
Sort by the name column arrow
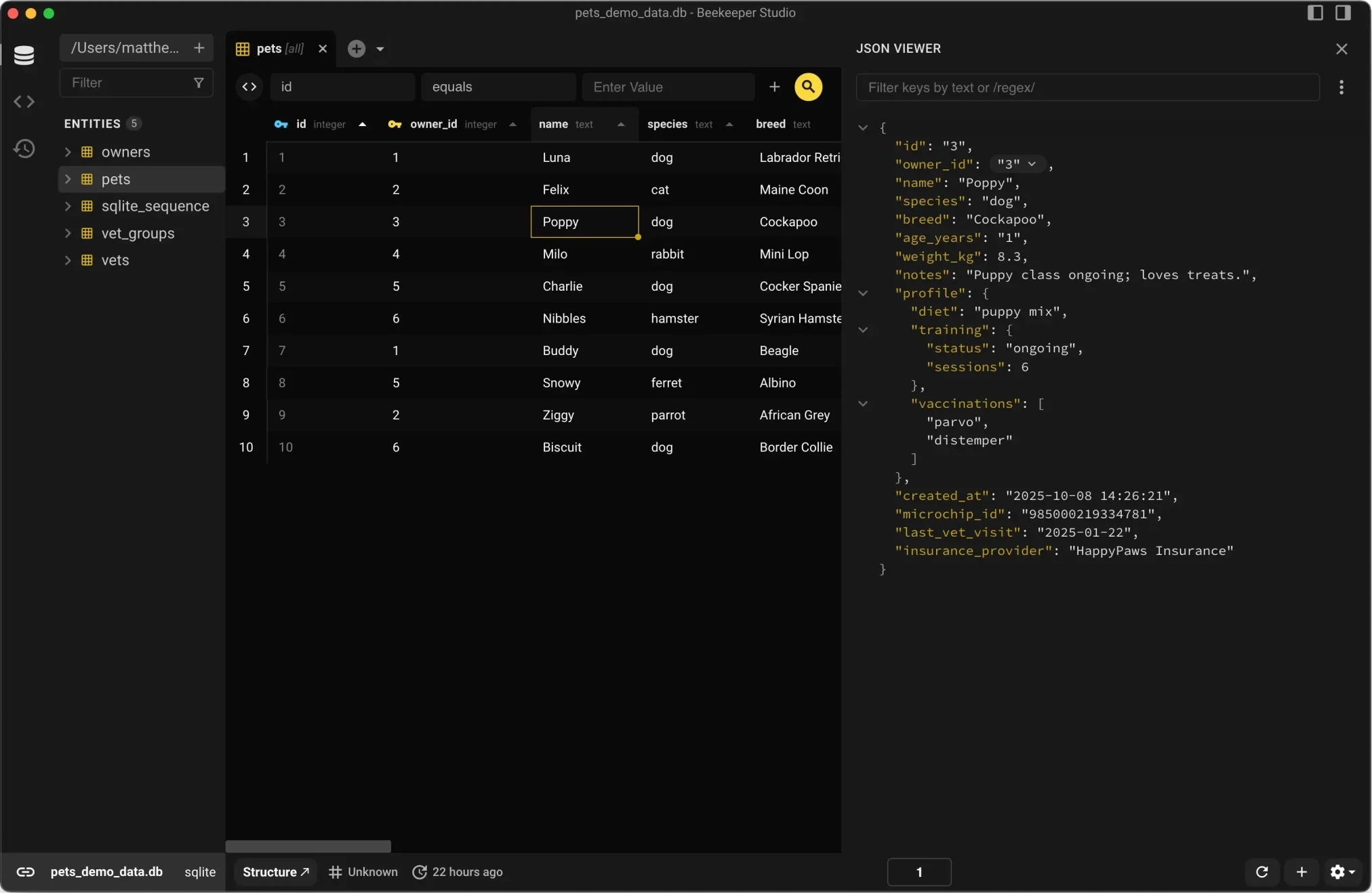tap(621, 125)
